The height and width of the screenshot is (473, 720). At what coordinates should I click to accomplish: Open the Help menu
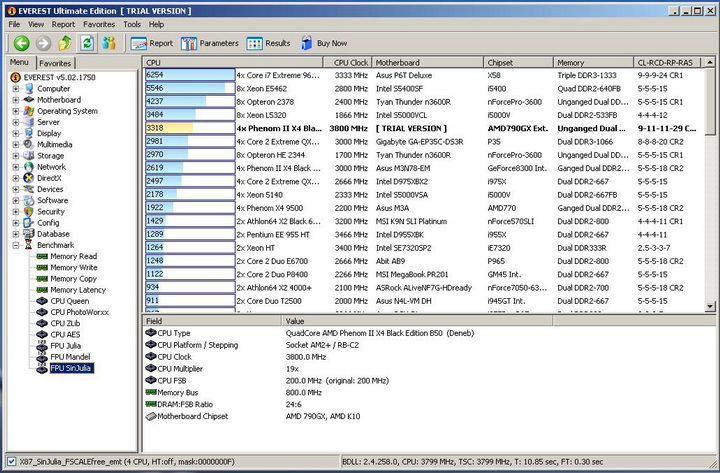156,24
